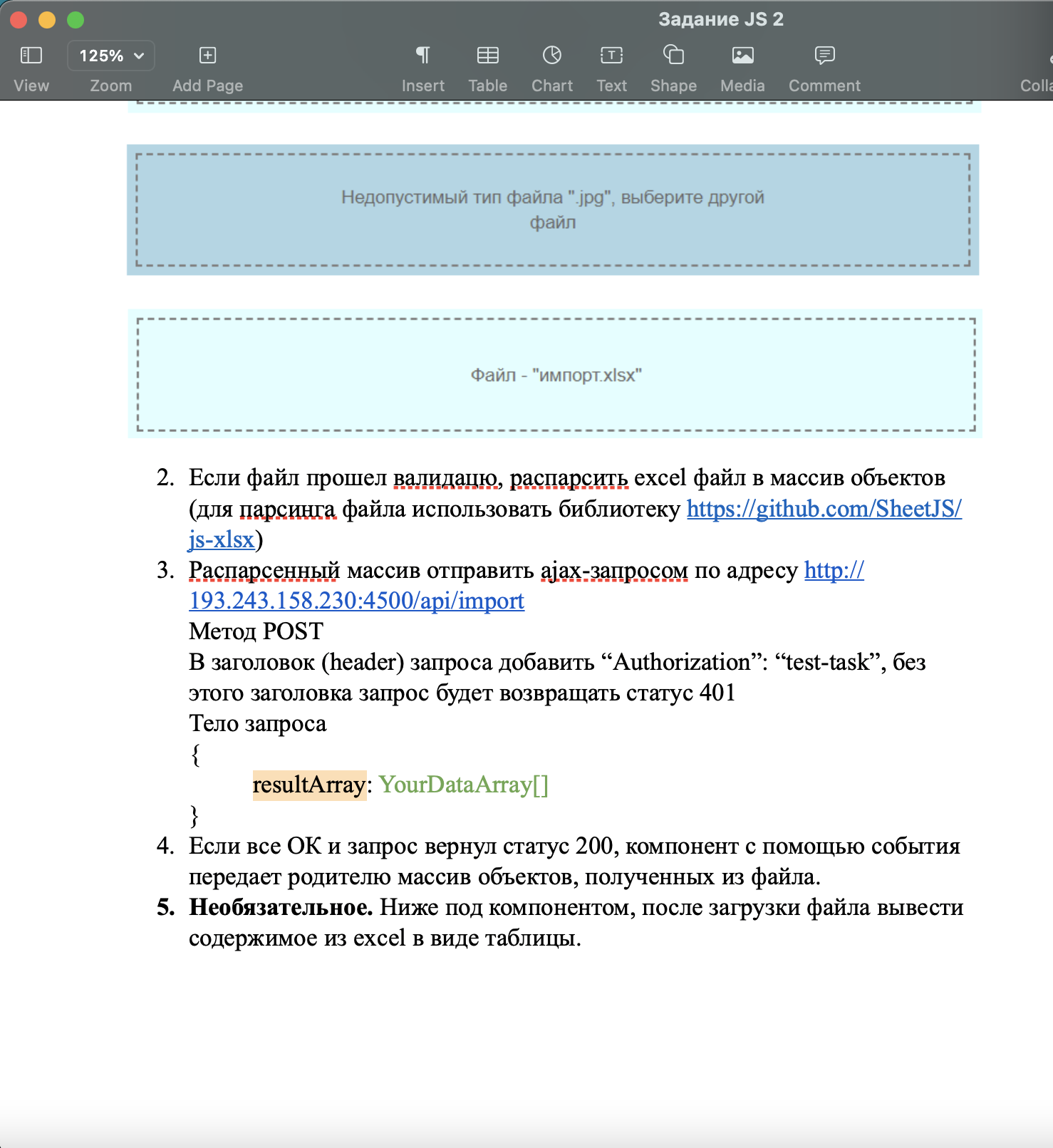Click the "test-task" value text
Screen dimensions: 1053x1148
[829, 662]
